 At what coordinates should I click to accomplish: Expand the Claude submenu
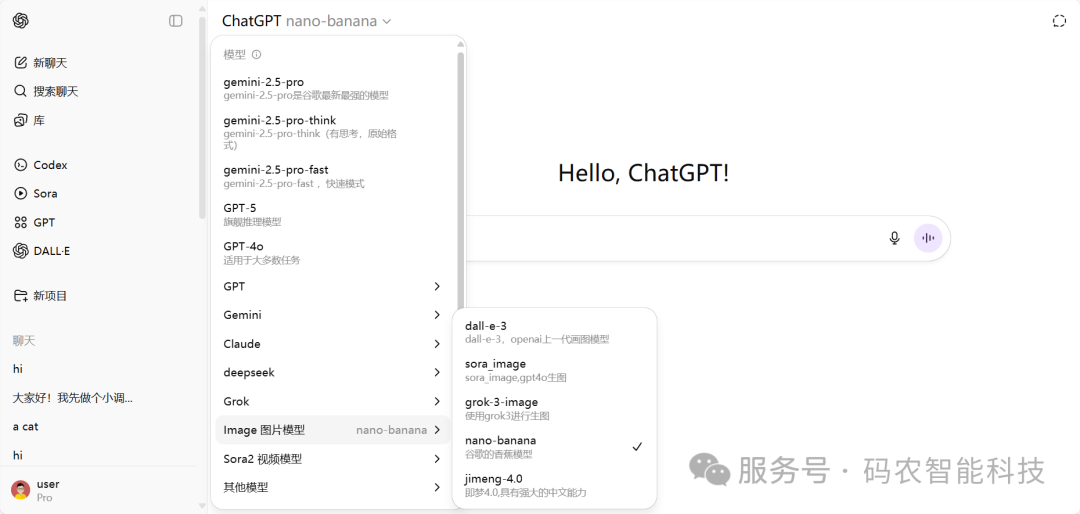click(x=333, y=344)
